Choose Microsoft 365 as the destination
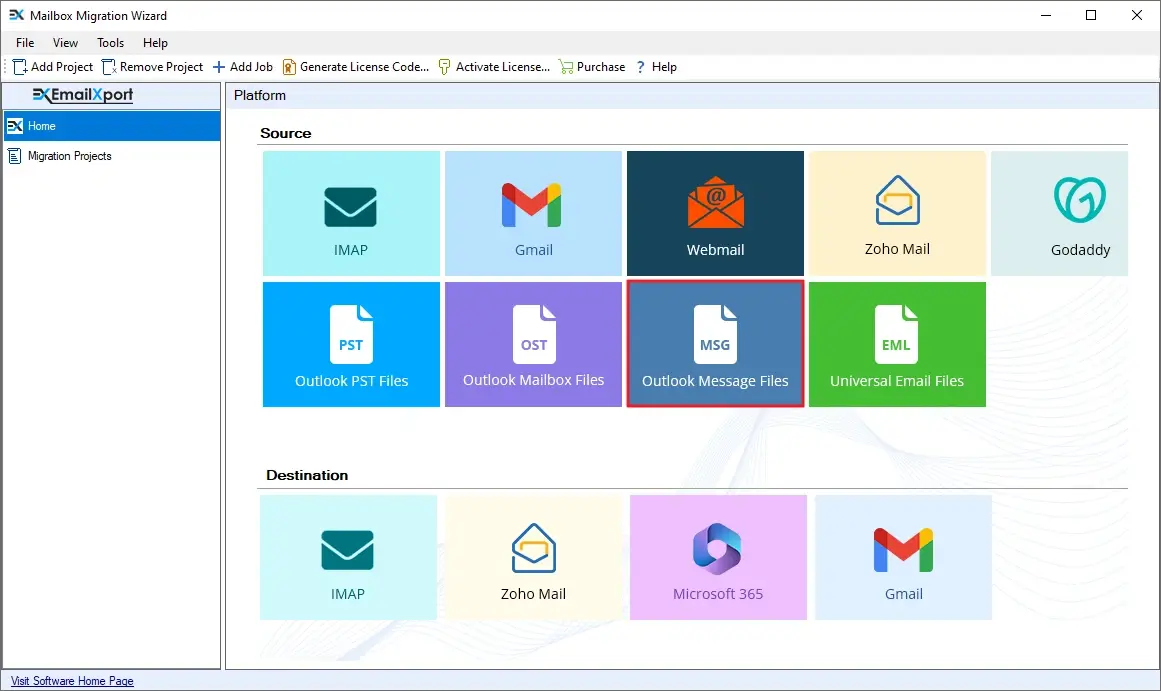The width and height of the screenshot is (1161, 691). [718, 556]
